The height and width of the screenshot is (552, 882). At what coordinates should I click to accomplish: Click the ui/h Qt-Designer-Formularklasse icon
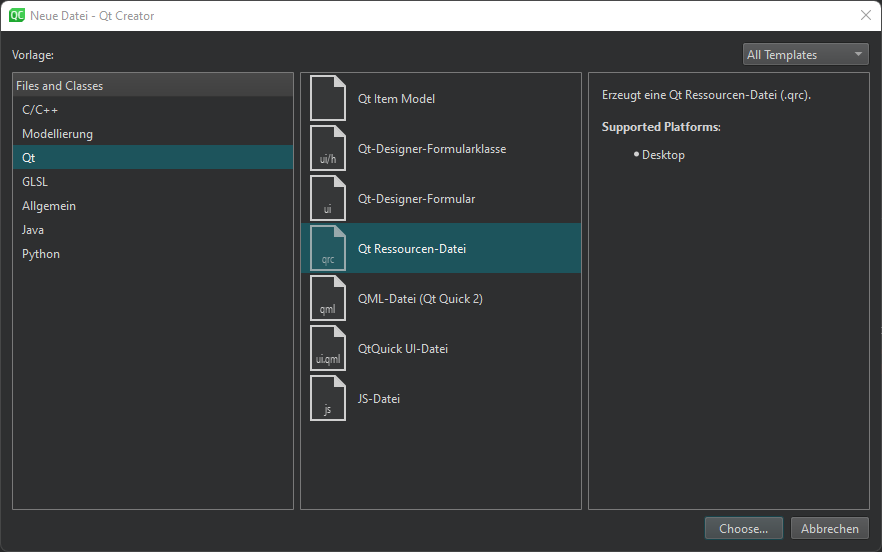click(328, 149)
